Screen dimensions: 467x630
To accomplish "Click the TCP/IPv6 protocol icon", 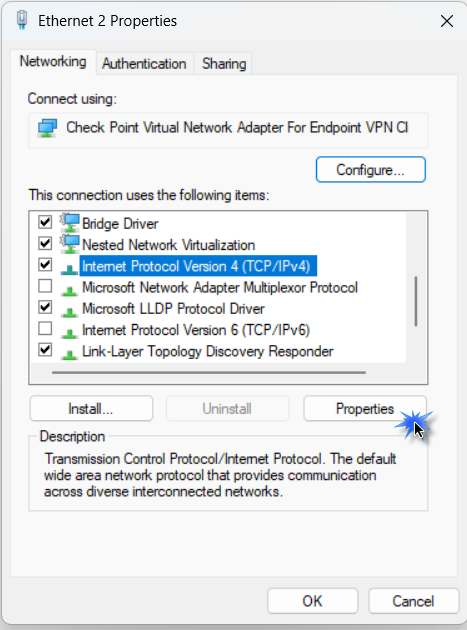I will pos(70,333).
